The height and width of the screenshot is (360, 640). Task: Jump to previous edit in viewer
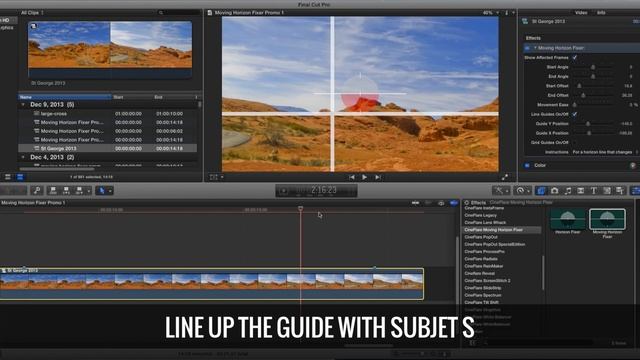click(351, 177)
